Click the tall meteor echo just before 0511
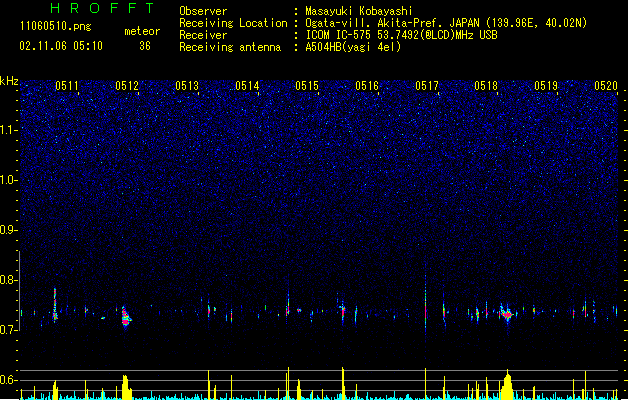 [55, 305]
